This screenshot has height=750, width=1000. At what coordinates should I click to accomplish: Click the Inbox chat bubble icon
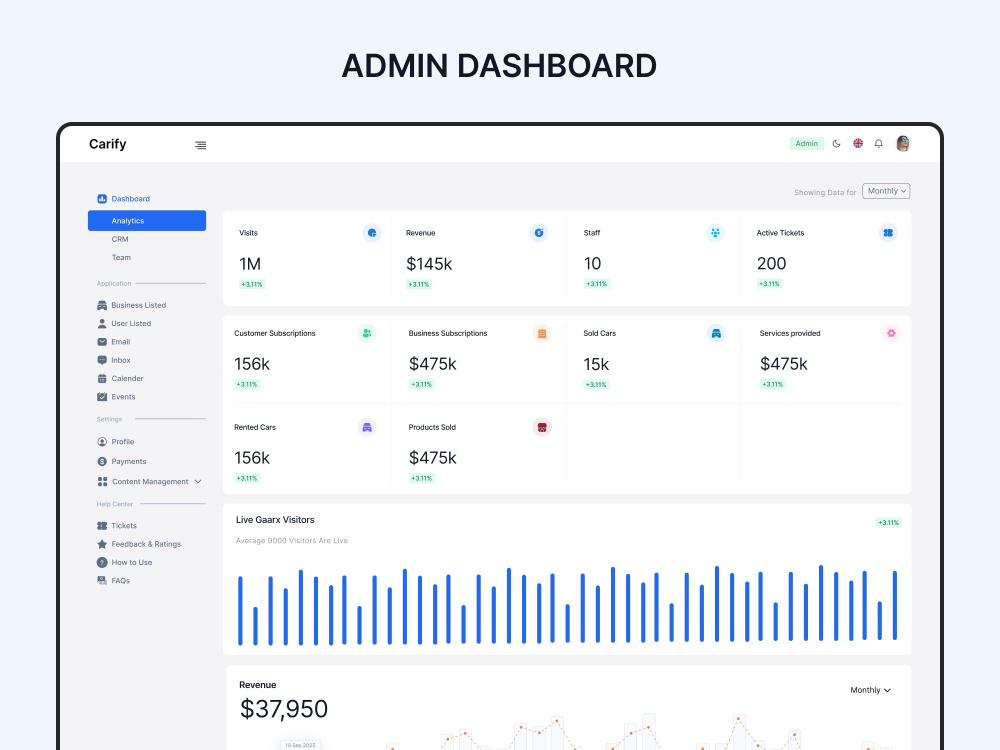(102, 360)
